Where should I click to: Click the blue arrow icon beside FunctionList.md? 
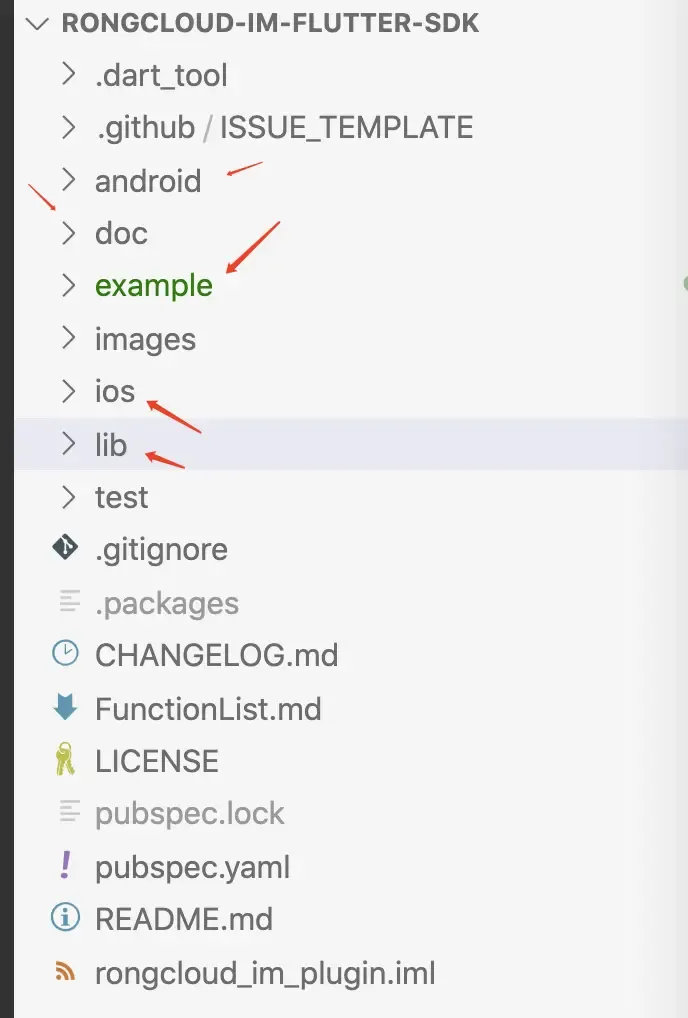point(65,708)
